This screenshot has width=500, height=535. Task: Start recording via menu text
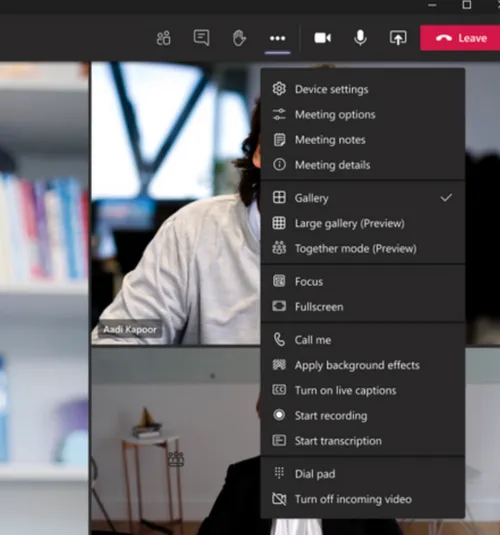(x=331, y=416)
